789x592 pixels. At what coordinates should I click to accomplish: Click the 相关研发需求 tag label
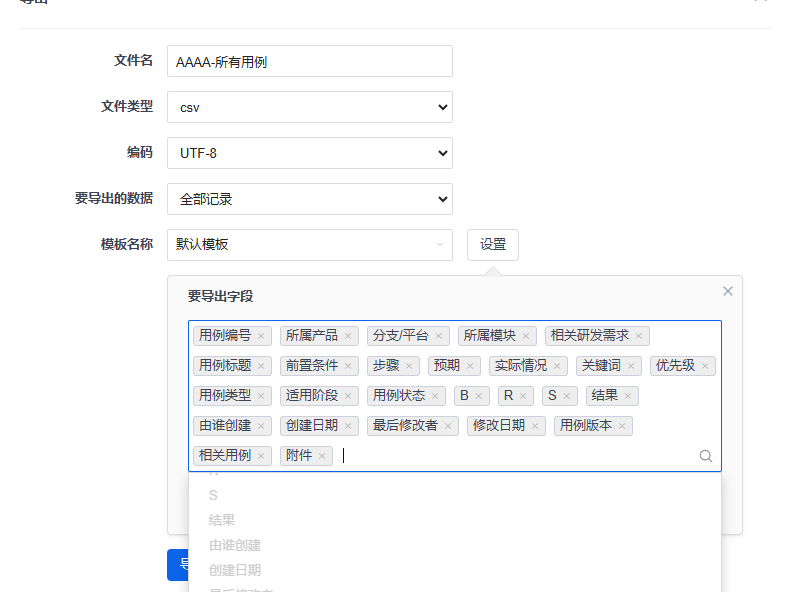pyautogui.click(x=590, y=336)
